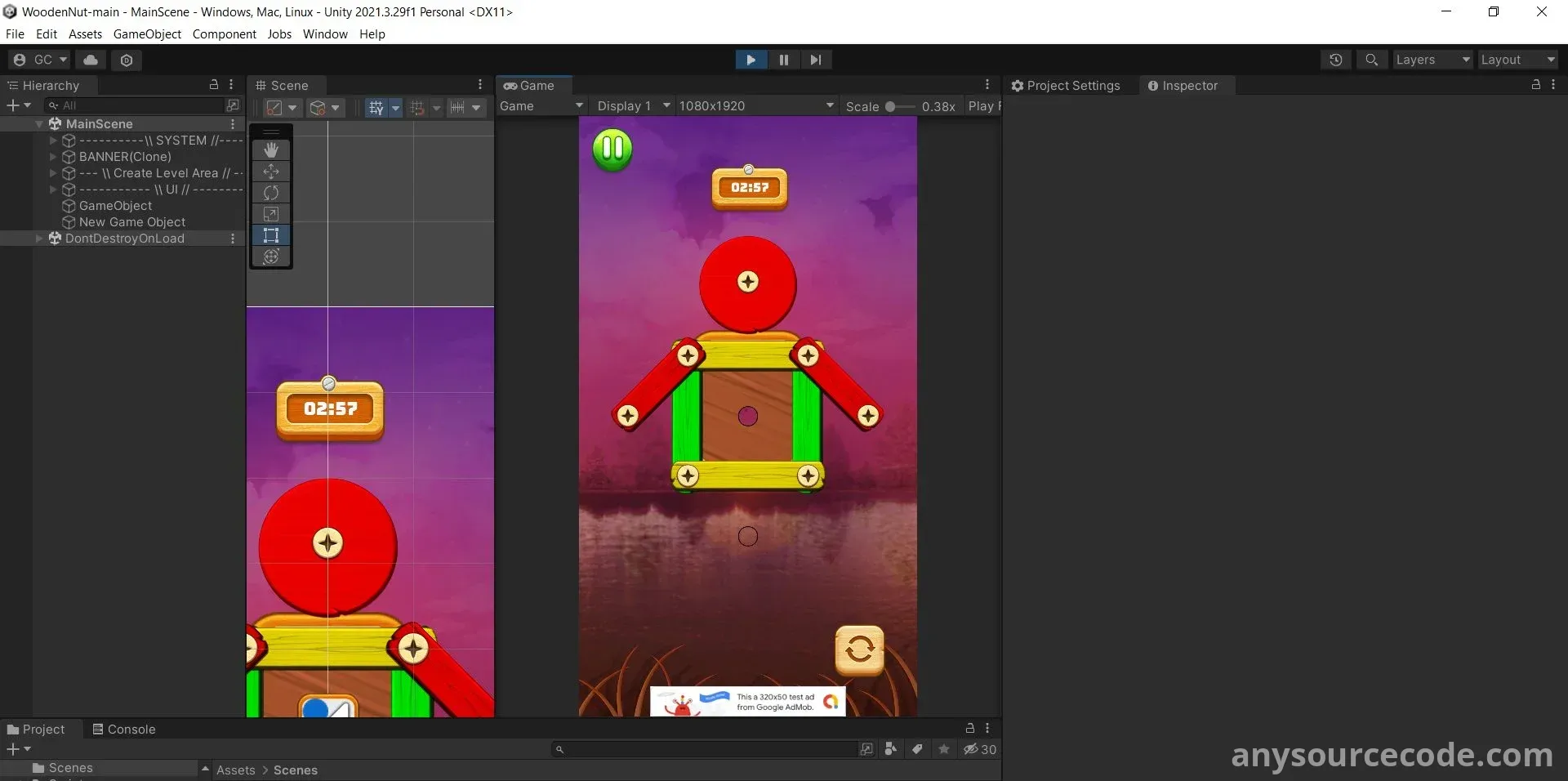Open the GameObject menu
This screenshot has height=781, width=1568.
147,34
